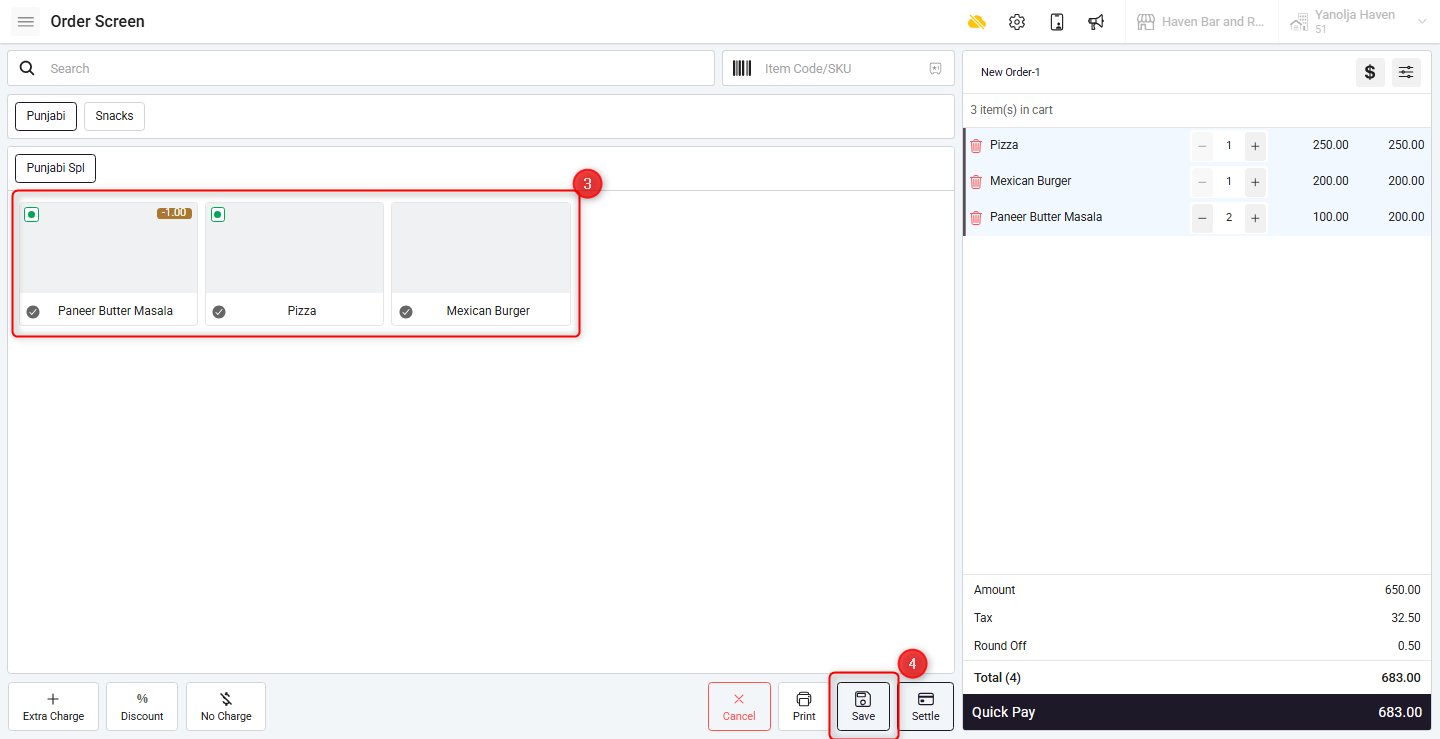Click the yellow cloud sync icon
This screenshot has width=1440, height=739.
(977, 22)
